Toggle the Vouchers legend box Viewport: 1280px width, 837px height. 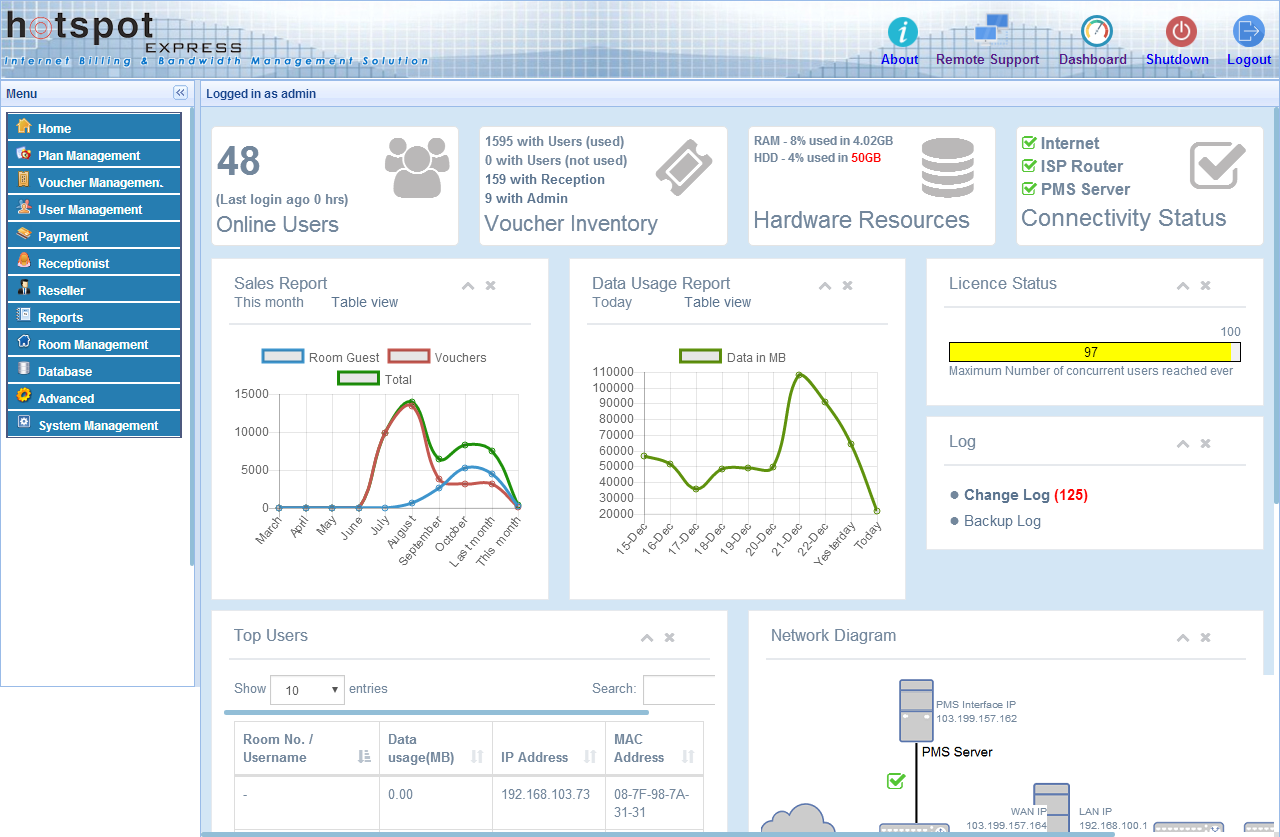(408, 357)
